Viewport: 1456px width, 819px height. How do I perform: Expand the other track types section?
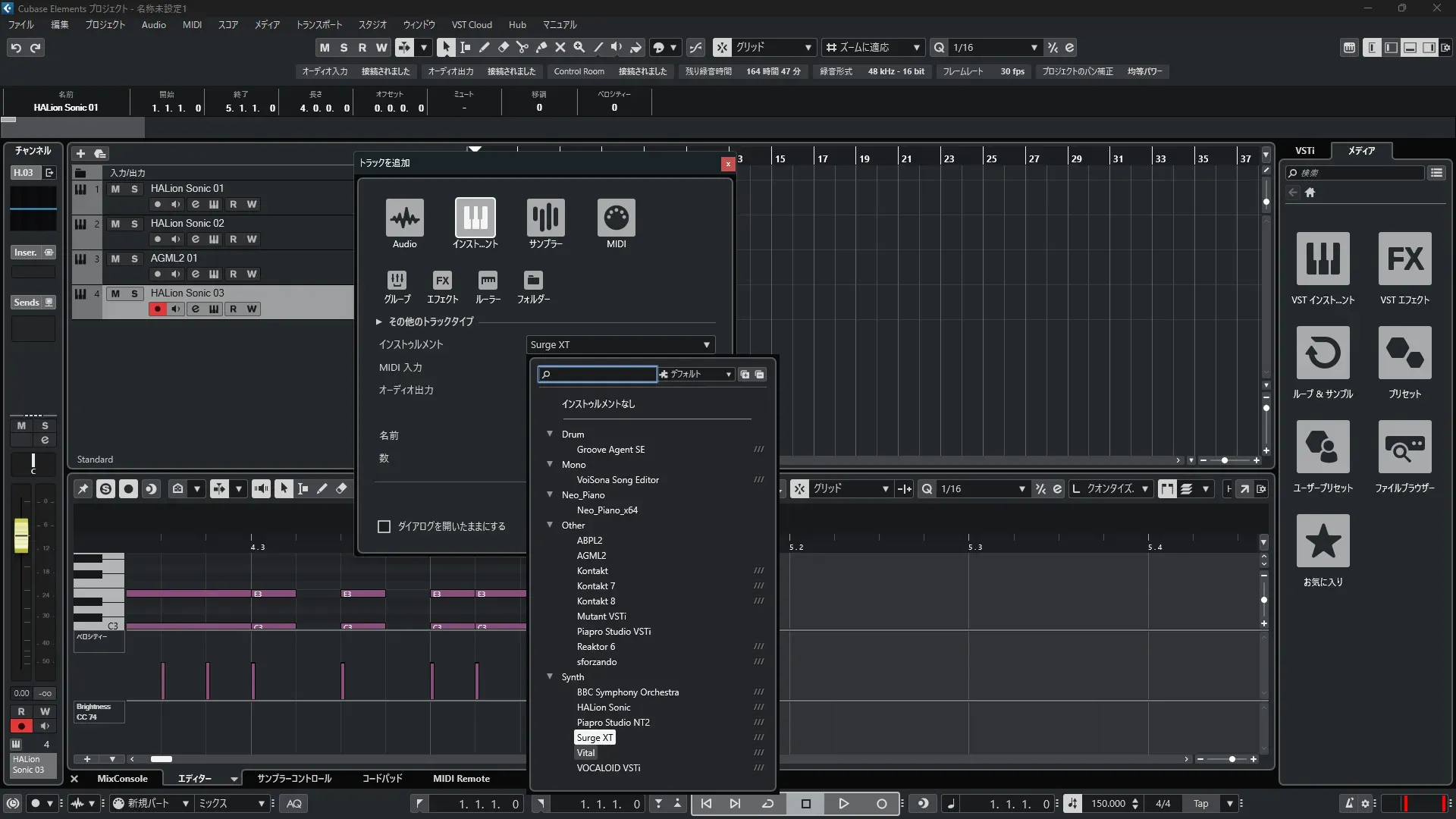tap(378, 322)
